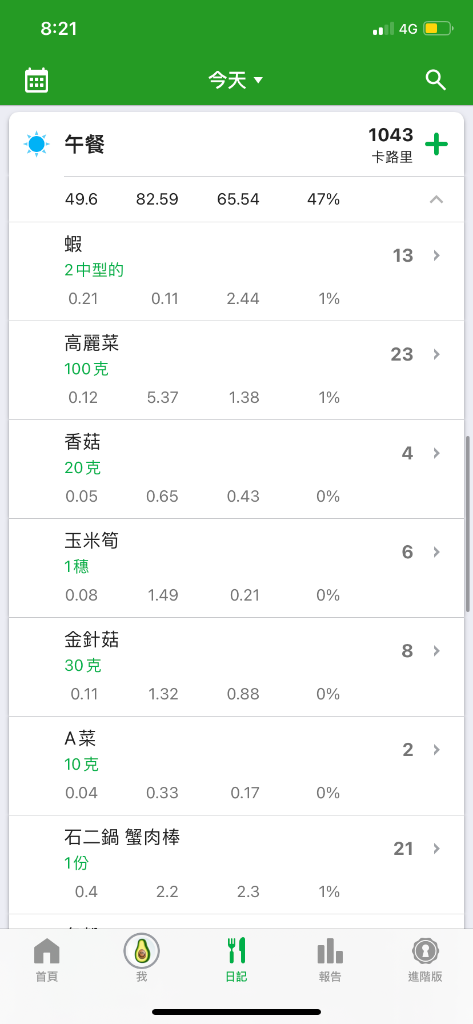Open the avocado 我 profile icon
This screenshot has height=1024, width=473.
142,952
